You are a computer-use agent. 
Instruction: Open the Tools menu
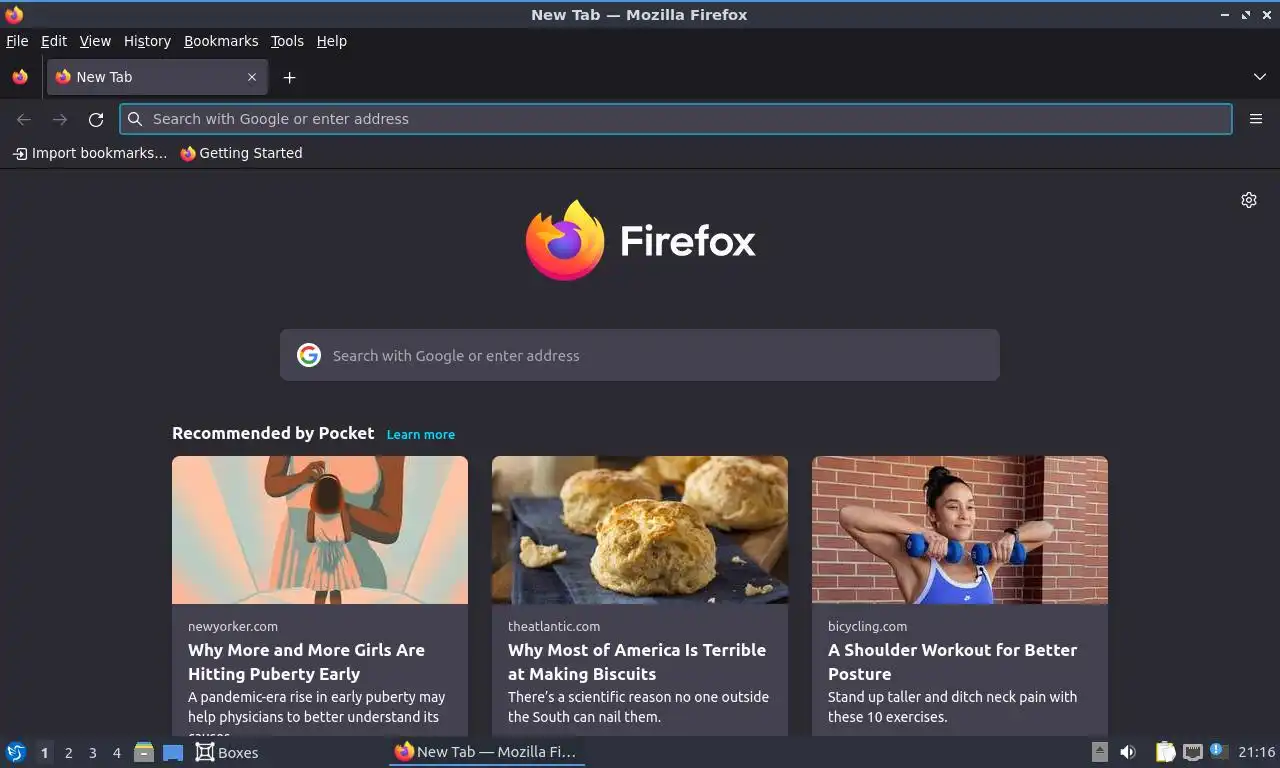287,41
